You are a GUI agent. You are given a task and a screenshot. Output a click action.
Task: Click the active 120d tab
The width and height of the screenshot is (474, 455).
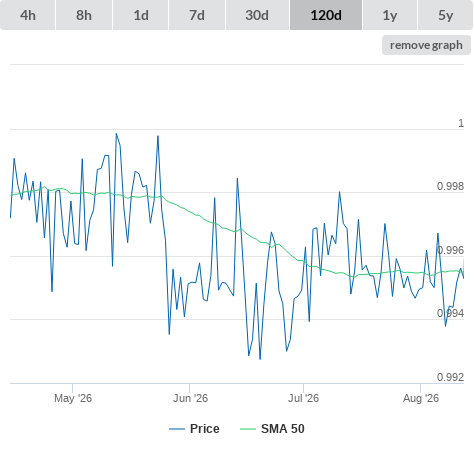click(x=326, y=15)
